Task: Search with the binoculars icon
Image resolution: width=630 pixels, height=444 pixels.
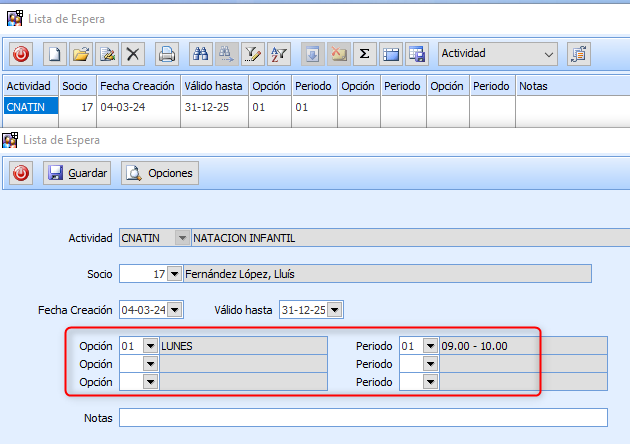Action: [200, 53]
